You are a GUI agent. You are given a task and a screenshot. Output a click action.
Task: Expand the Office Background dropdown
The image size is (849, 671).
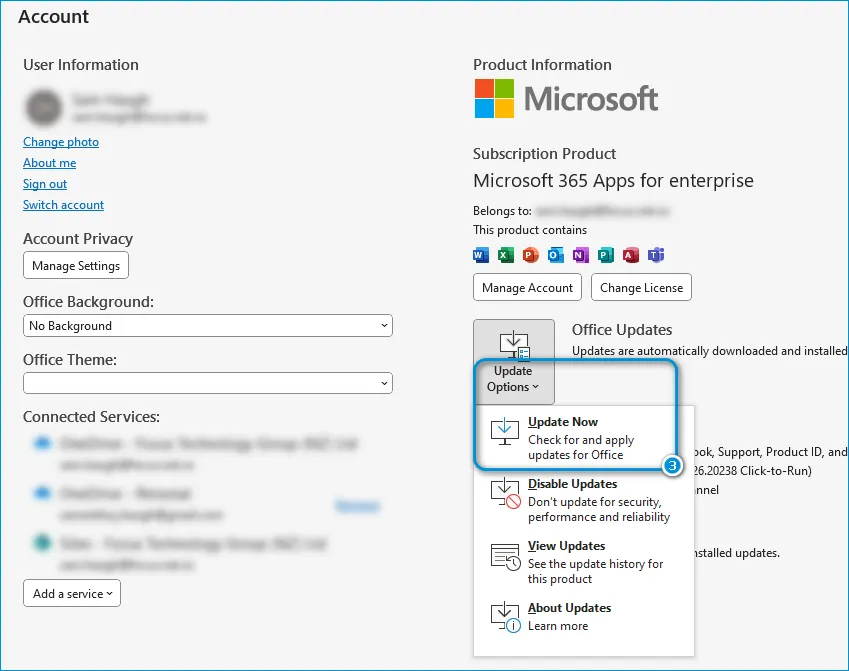[207, 326]
